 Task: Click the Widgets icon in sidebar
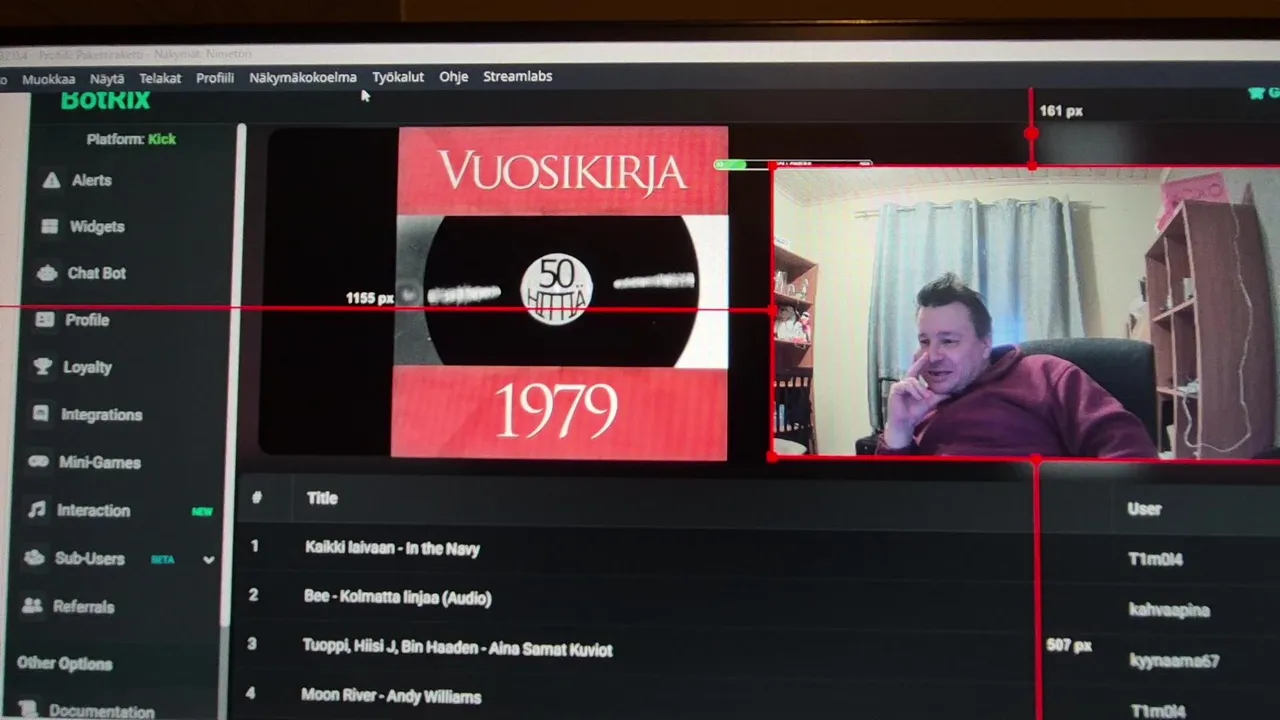[x=49, y=227]
